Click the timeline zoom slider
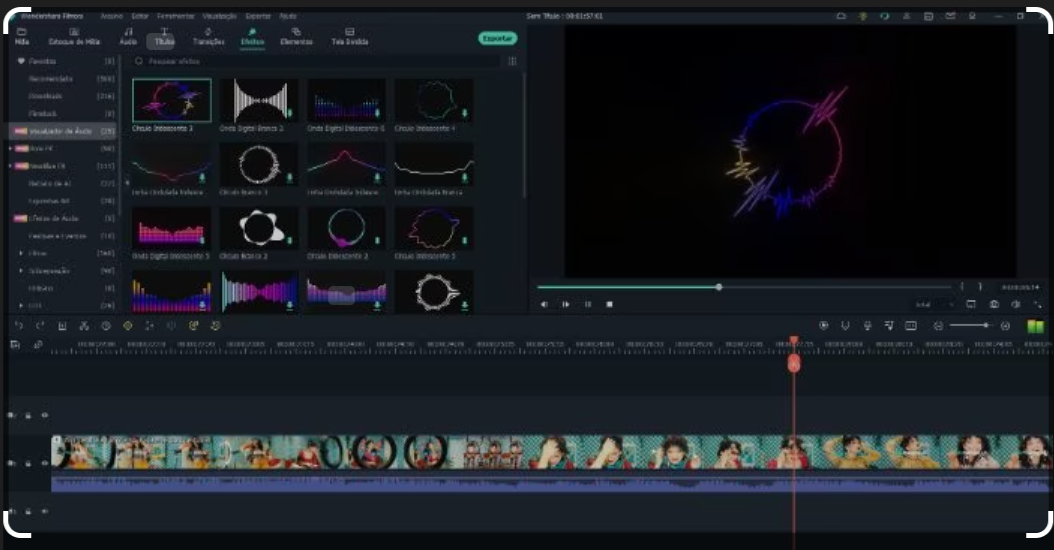 pyautogui.click(x=969, y=326)
